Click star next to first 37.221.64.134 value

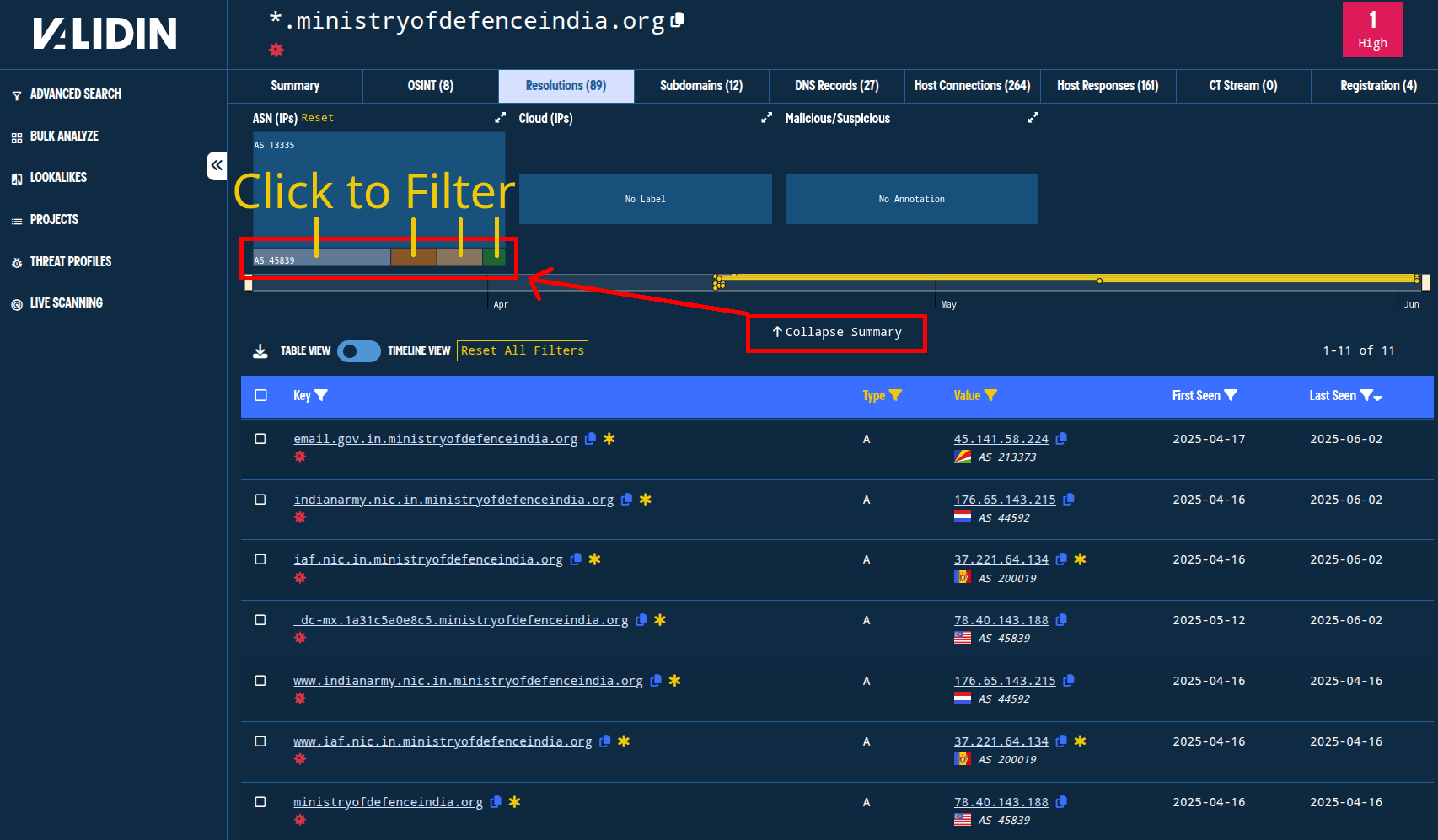click(1080, 559)
